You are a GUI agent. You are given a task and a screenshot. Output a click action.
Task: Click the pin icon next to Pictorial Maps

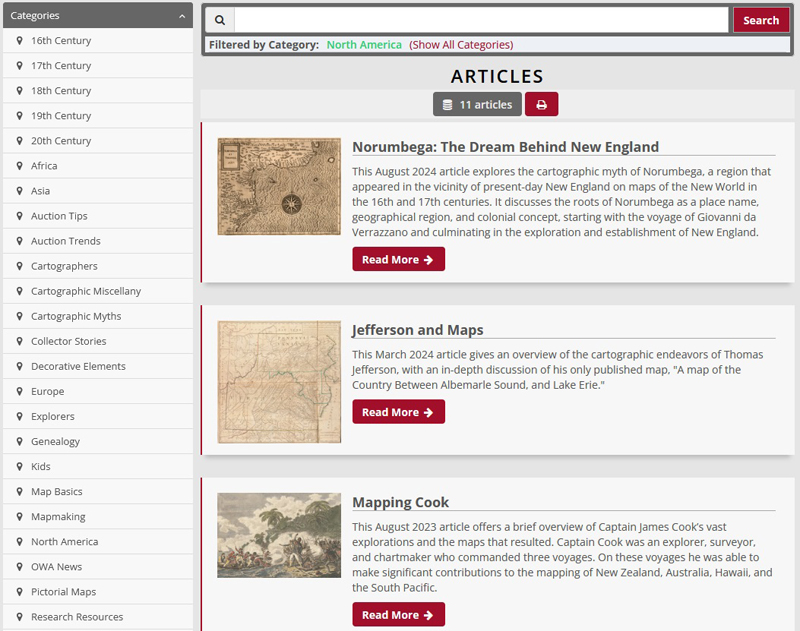(19, 592)
